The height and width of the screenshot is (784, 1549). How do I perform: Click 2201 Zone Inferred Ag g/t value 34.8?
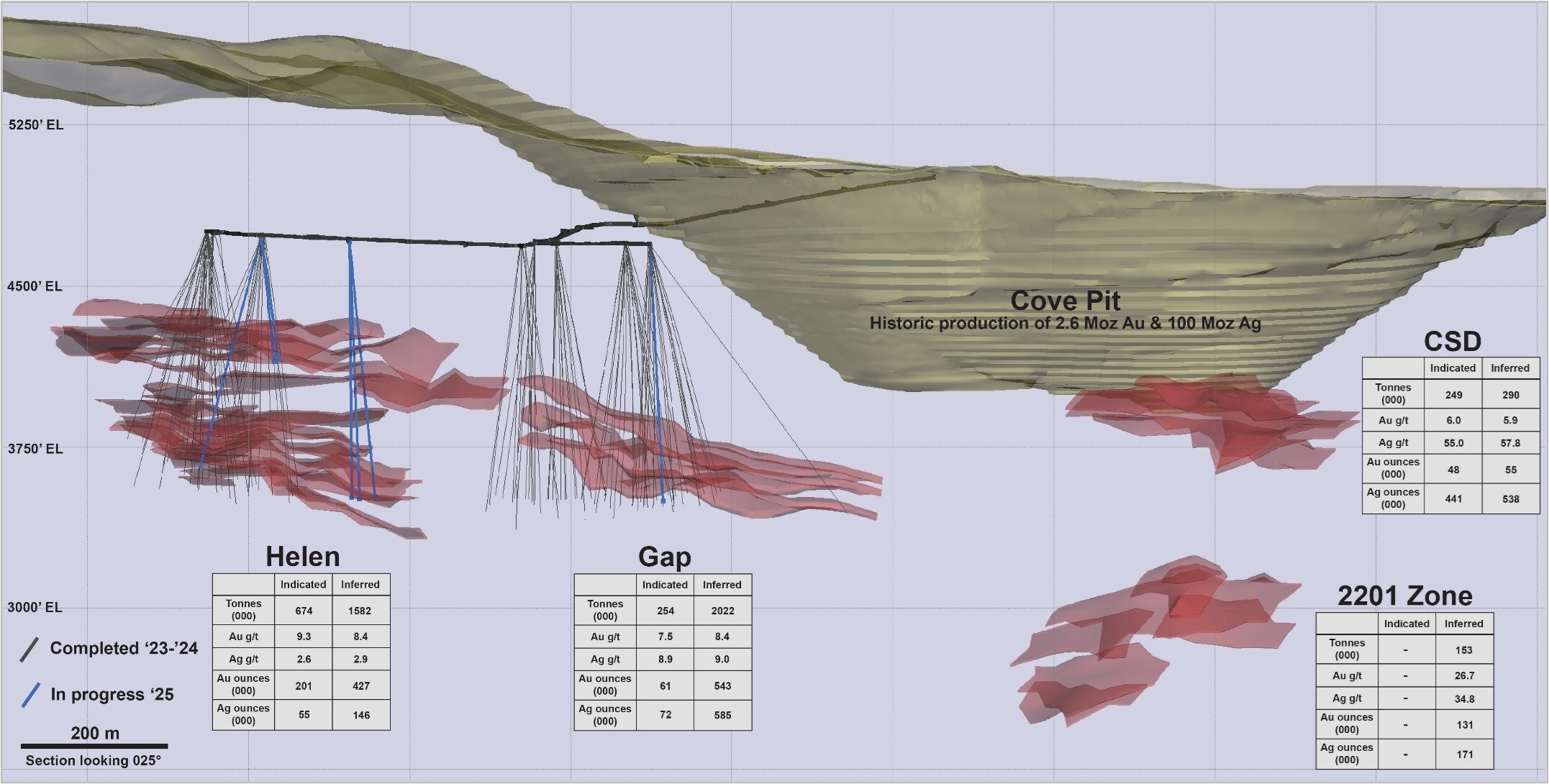pos(1464,698)
